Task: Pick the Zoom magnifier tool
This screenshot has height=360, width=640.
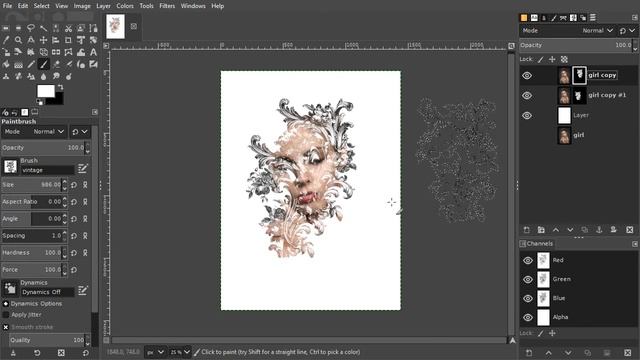Action: pos(18,40)
